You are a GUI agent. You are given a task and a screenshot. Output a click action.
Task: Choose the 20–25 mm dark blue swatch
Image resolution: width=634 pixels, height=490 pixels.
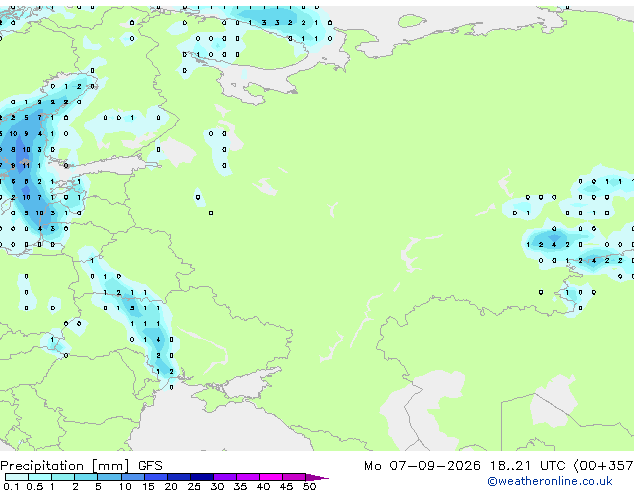178,477
